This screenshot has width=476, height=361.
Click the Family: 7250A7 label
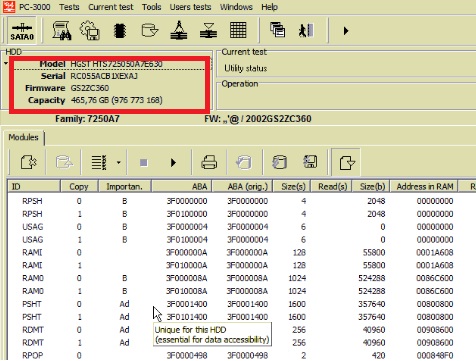[x=87, y=119]
